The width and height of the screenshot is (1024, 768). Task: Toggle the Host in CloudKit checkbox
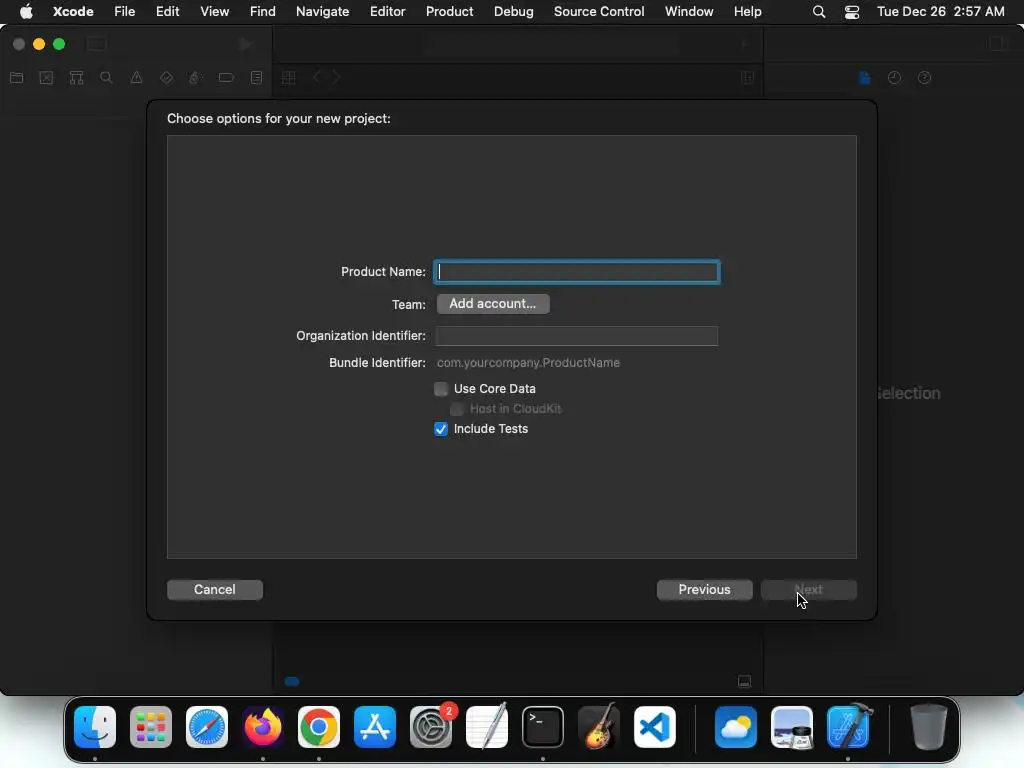point(457,409)
